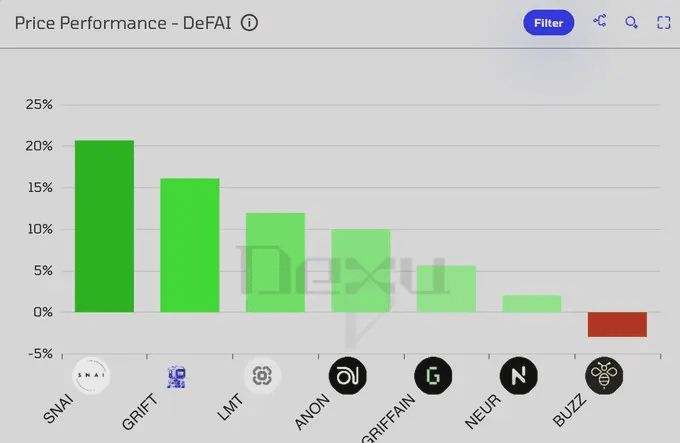Image resolution: width=680 pixels, height=443 pixels.
Task: Click the search magnifier icon
Action: click(x=631, y=22)
